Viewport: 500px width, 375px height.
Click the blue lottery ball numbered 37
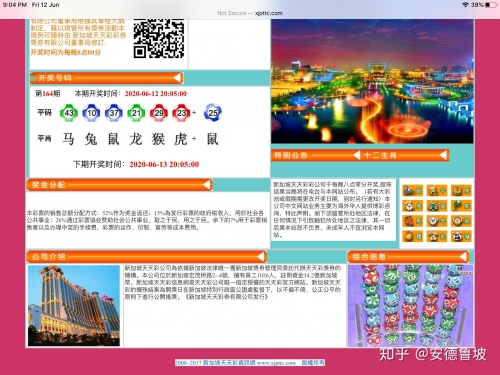(x=114, y=113)
